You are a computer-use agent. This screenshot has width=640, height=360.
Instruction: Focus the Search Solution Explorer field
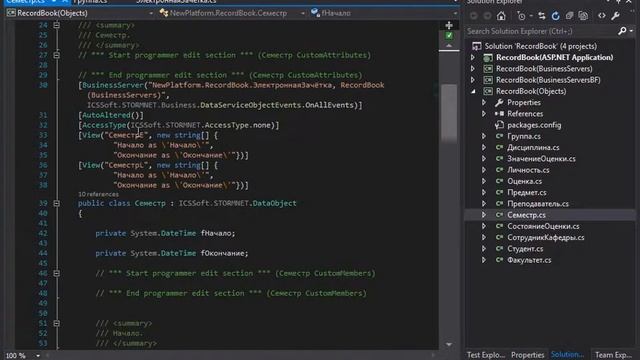click(x=541, y=31)
